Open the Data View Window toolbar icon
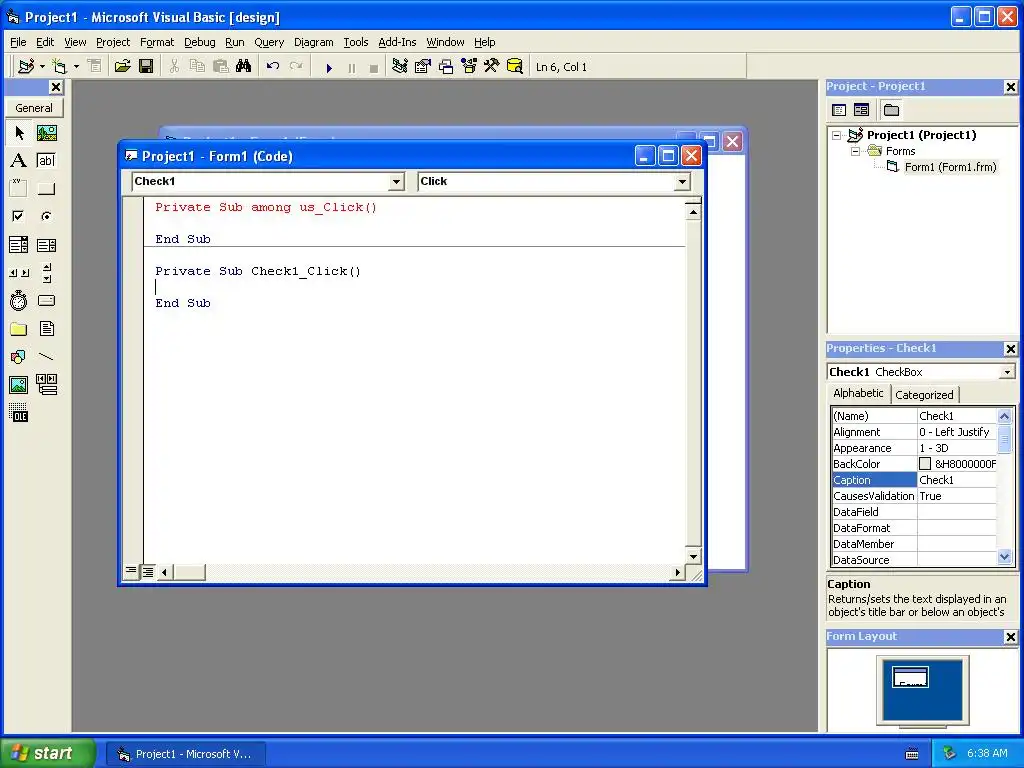 (515, 67)
